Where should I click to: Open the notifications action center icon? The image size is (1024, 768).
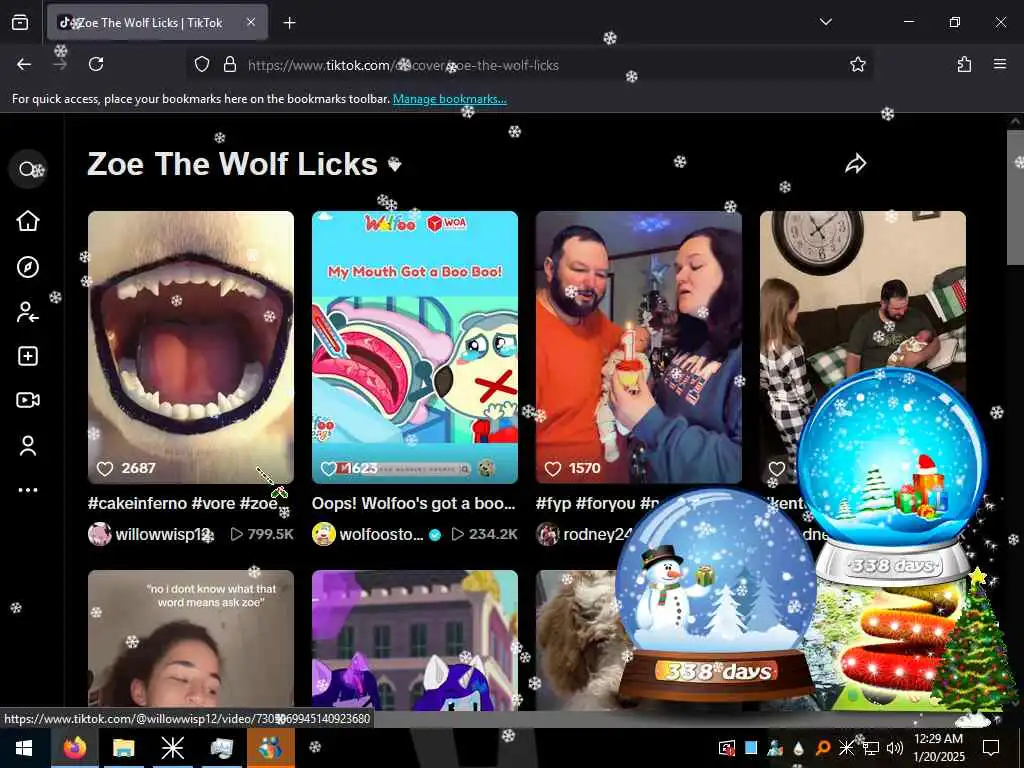point(991,748)
